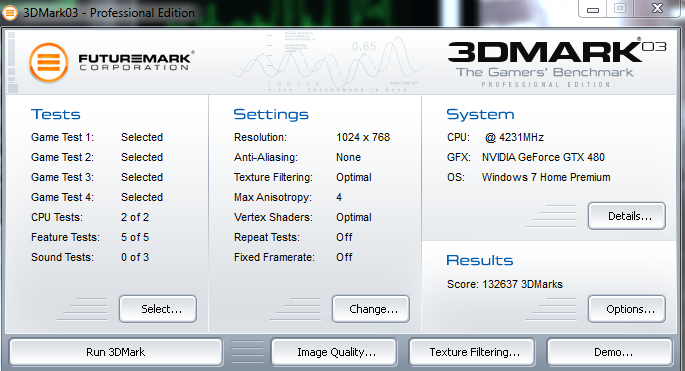685x371 pixels.
Task: Click the GFX NVIDIA GeForce GTX 480 entry
Action: coord(526,157)
